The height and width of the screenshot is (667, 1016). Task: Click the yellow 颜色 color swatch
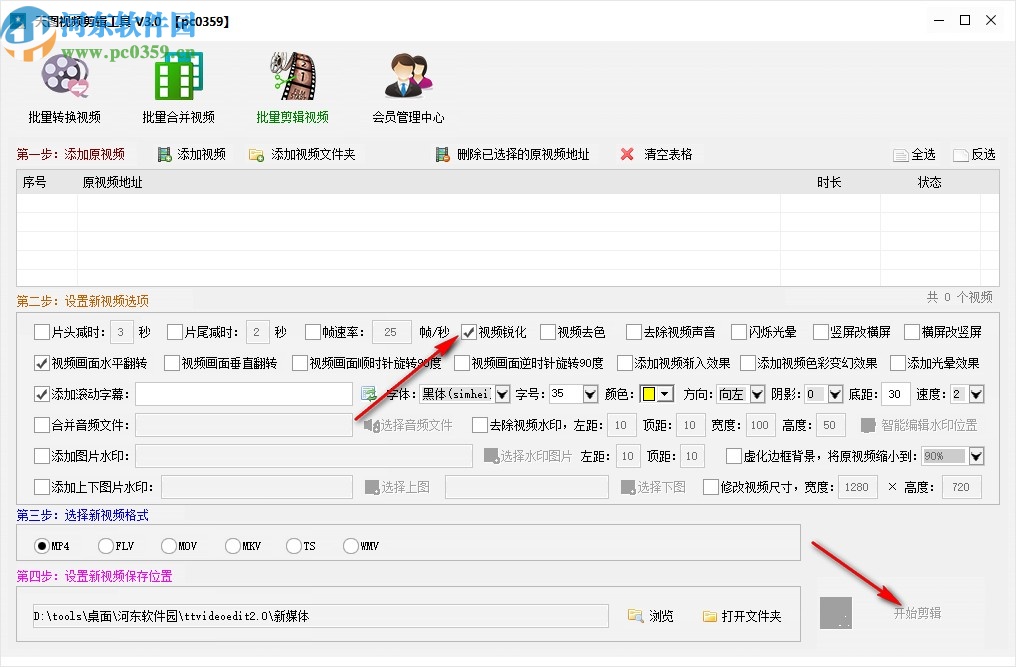pos(649,393)
